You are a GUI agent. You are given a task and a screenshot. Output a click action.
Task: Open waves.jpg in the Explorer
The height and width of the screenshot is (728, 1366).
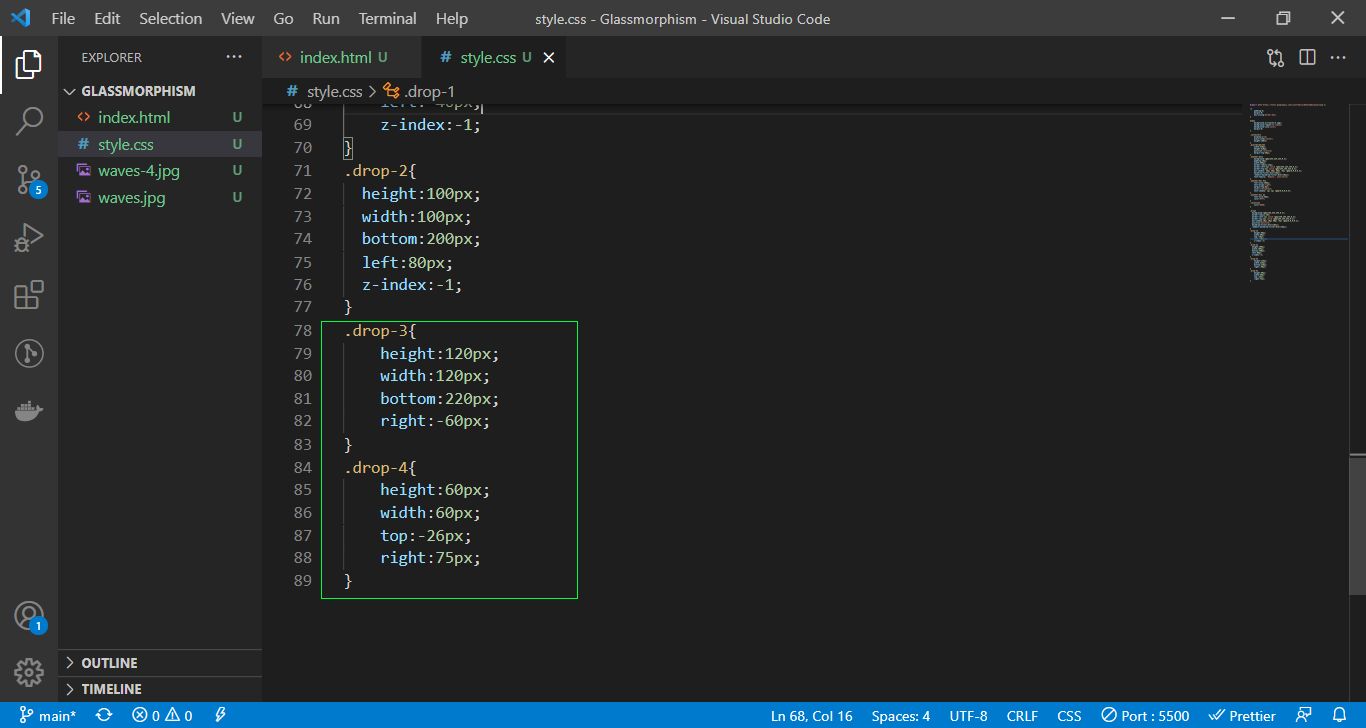[x=160, y=198]
